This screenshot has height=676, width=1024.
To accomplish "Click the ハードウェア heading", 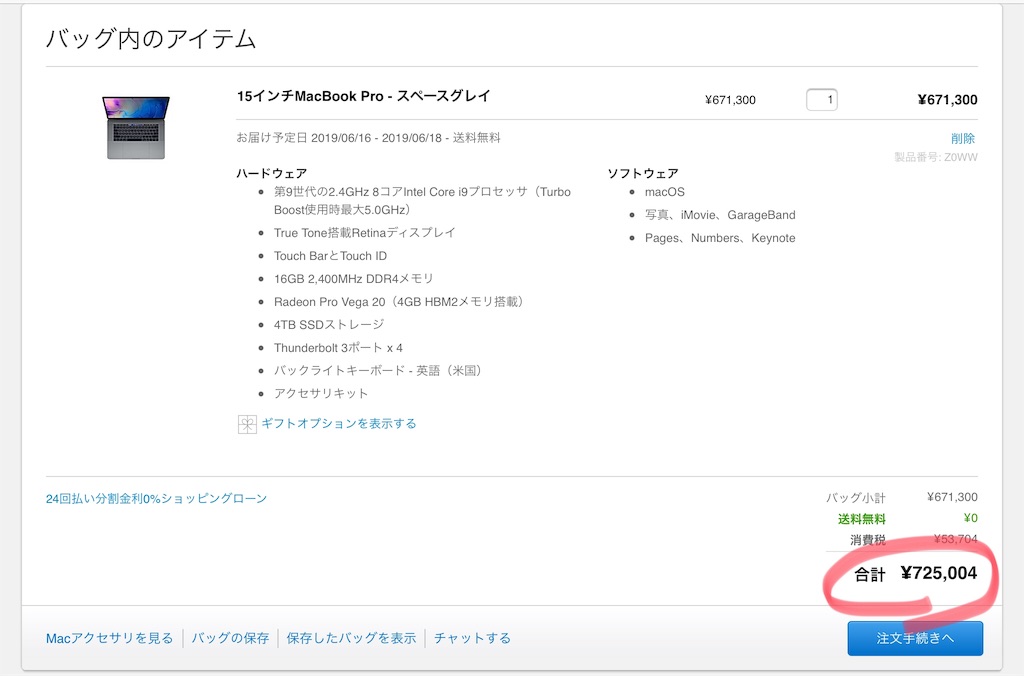I will click(272, 173).
